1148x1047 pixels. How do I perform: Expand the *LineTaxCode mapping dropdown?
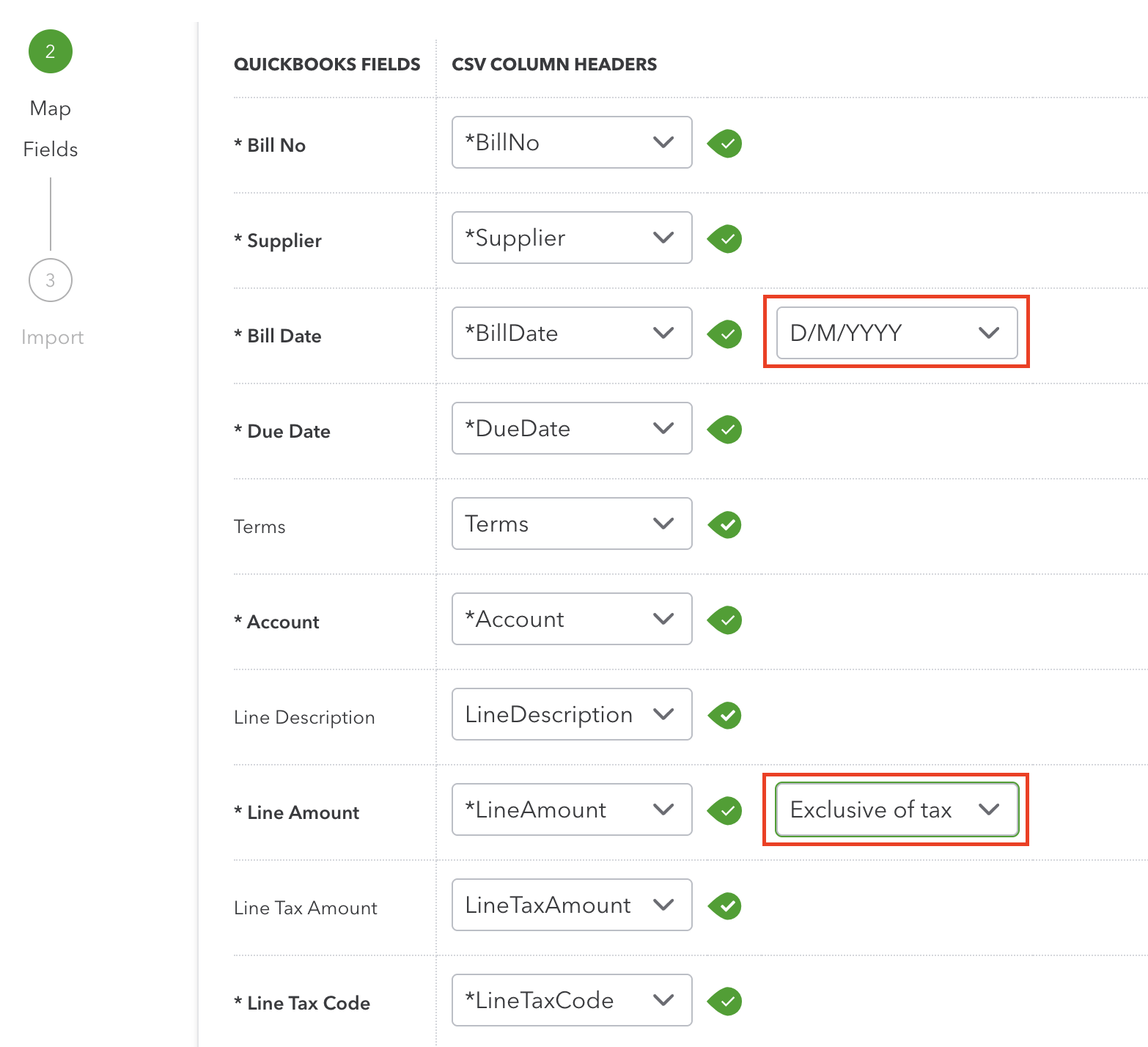(x=571, y=1000)
